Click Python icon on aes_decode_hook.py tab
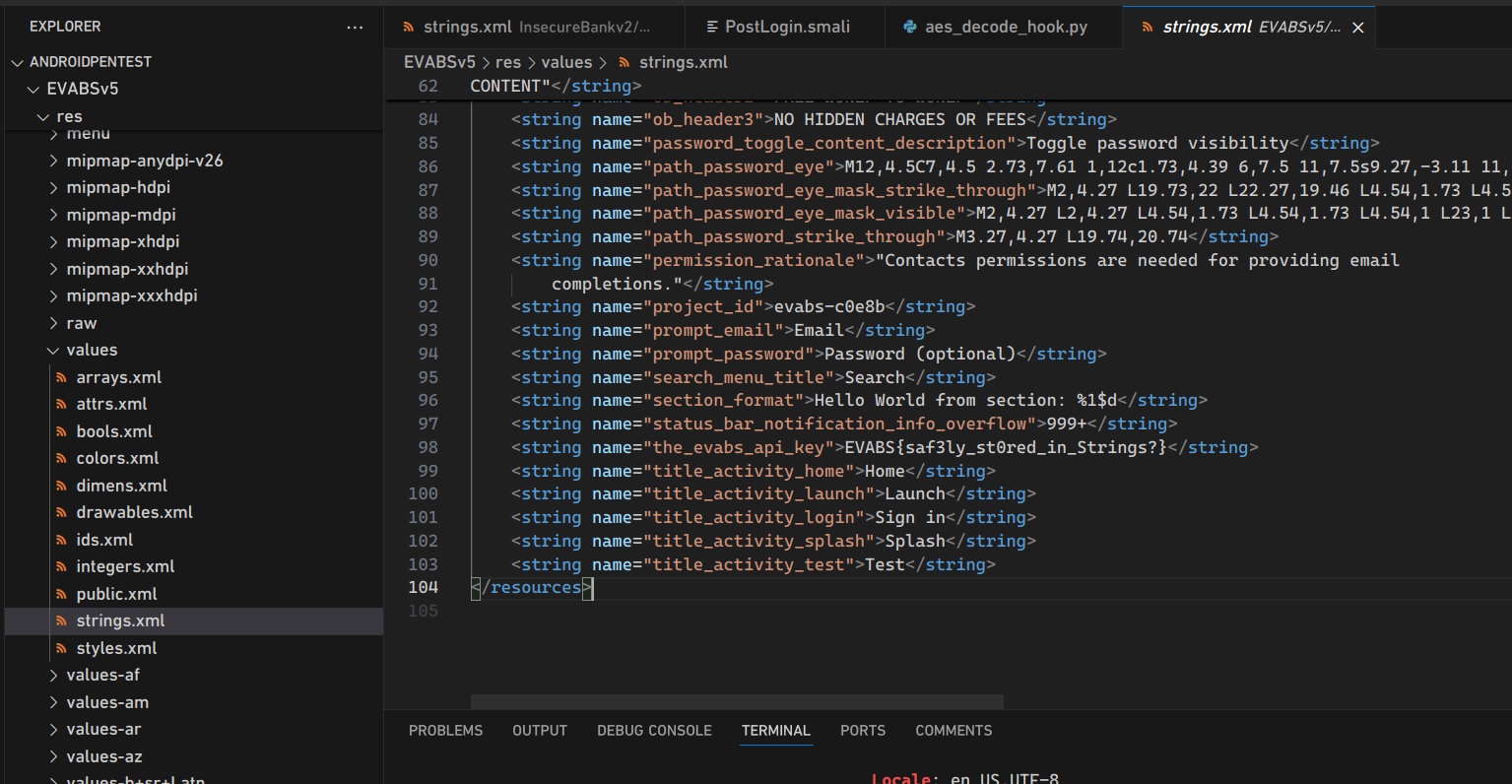This screenshot has width=1512, height=784. 909,28
